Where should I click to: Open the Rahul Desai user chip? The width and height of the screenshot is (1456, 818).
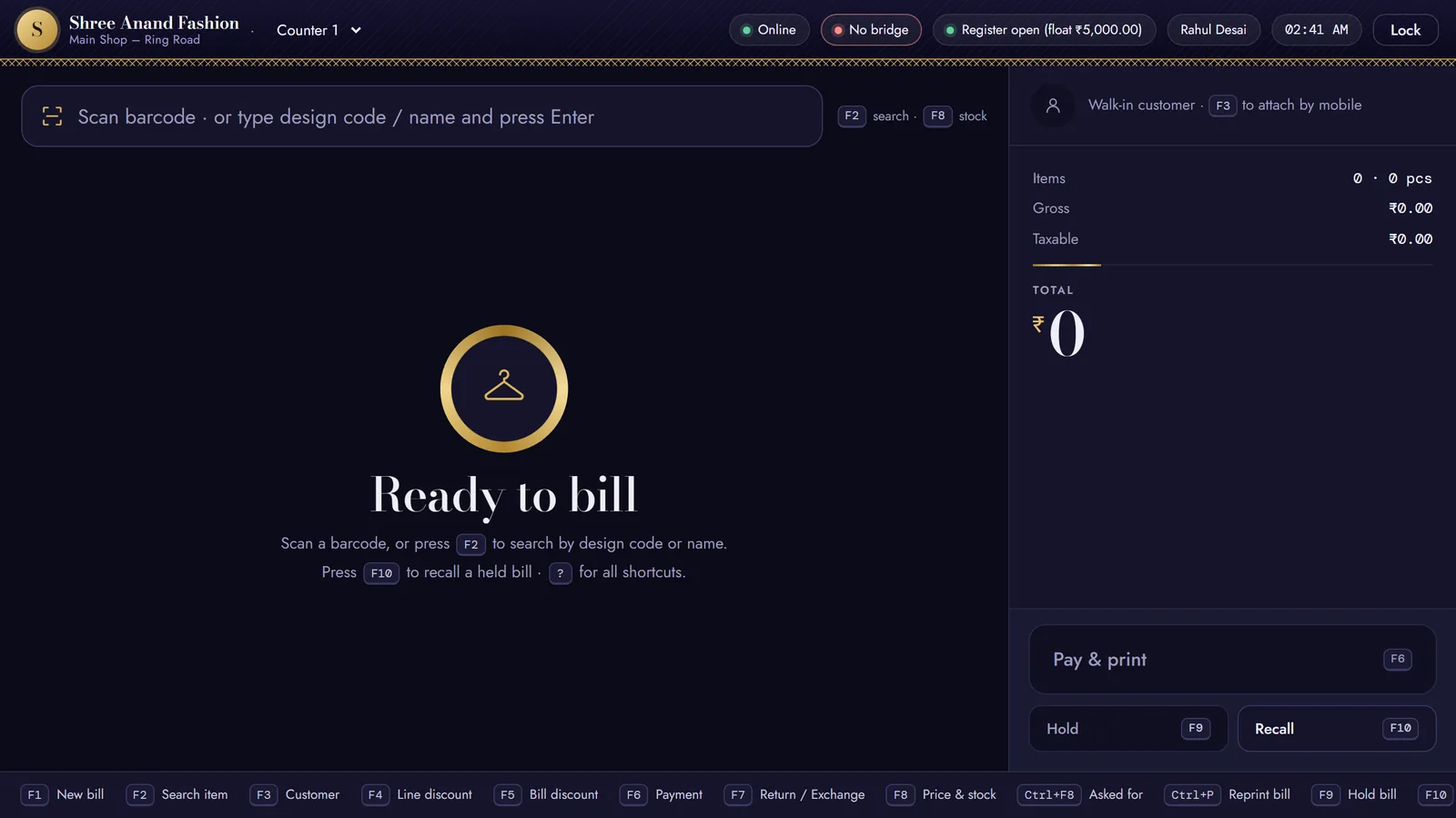[x=1213, y=30]
